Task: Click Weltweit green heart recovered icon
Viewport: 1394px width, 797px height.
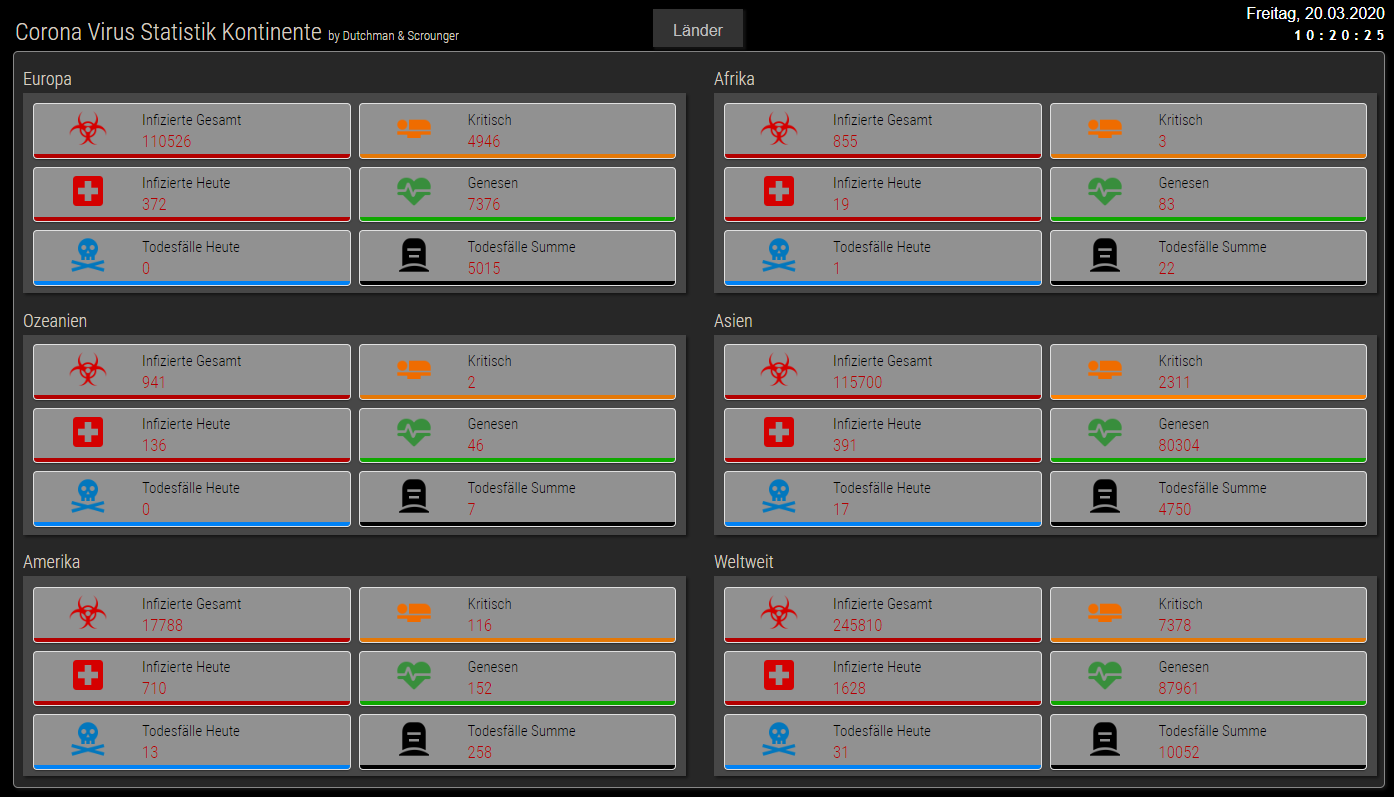Action: [x=1105, y=675]
